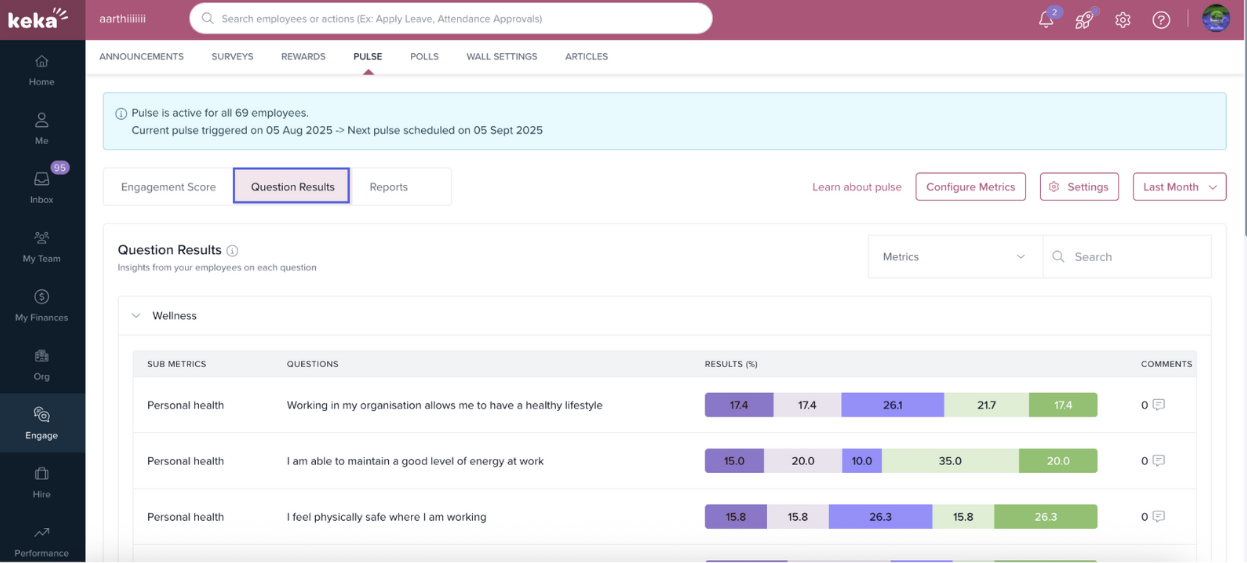
Task: Click the Configure Metrics button
Action: 970,187
